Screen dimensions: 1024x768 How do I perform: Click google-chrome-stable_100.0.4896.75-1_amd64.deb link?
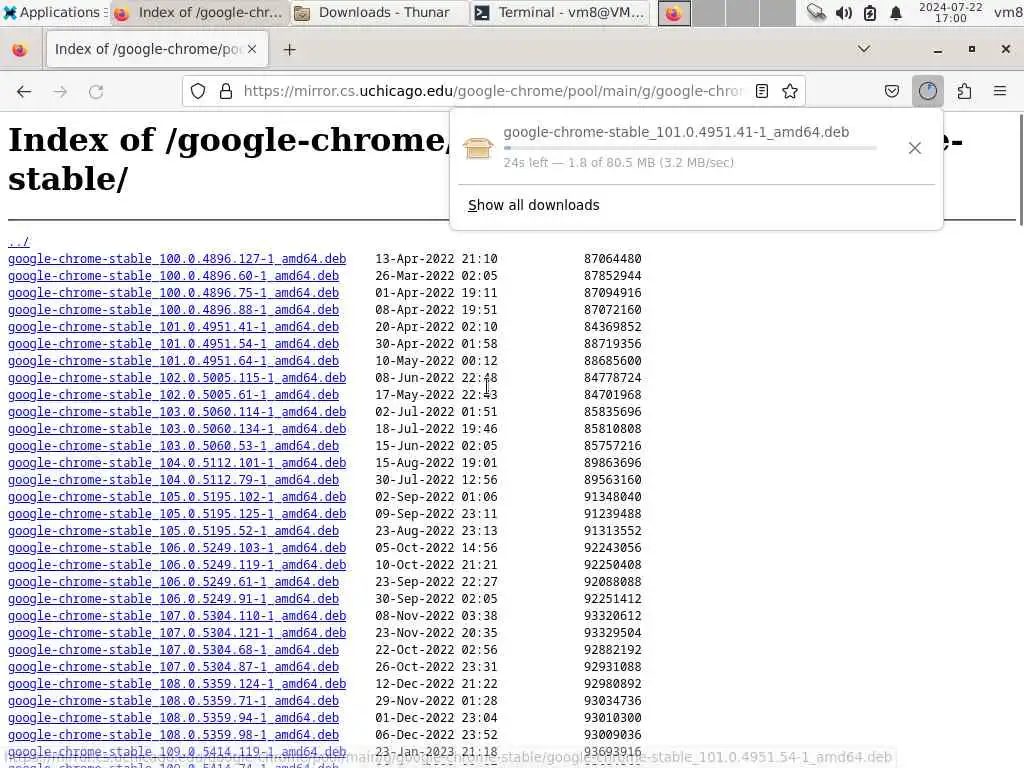[x=174, y=293]
